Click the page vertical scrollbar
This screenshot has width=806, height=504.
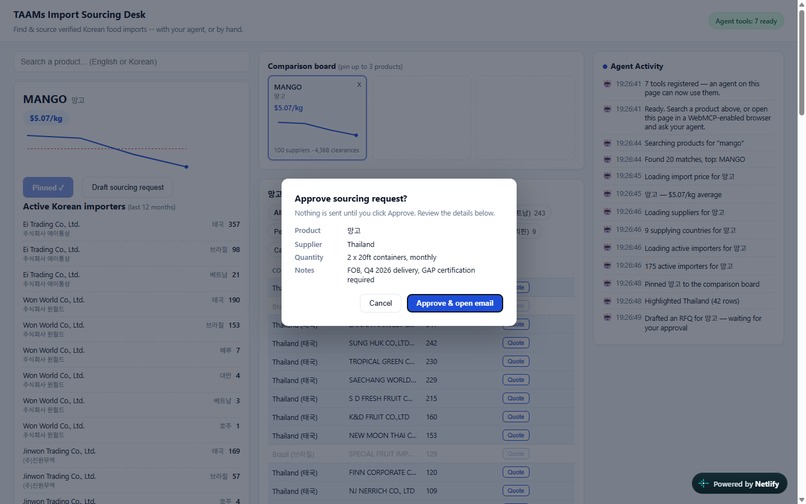pyautogui.click(x=801, y=62)
